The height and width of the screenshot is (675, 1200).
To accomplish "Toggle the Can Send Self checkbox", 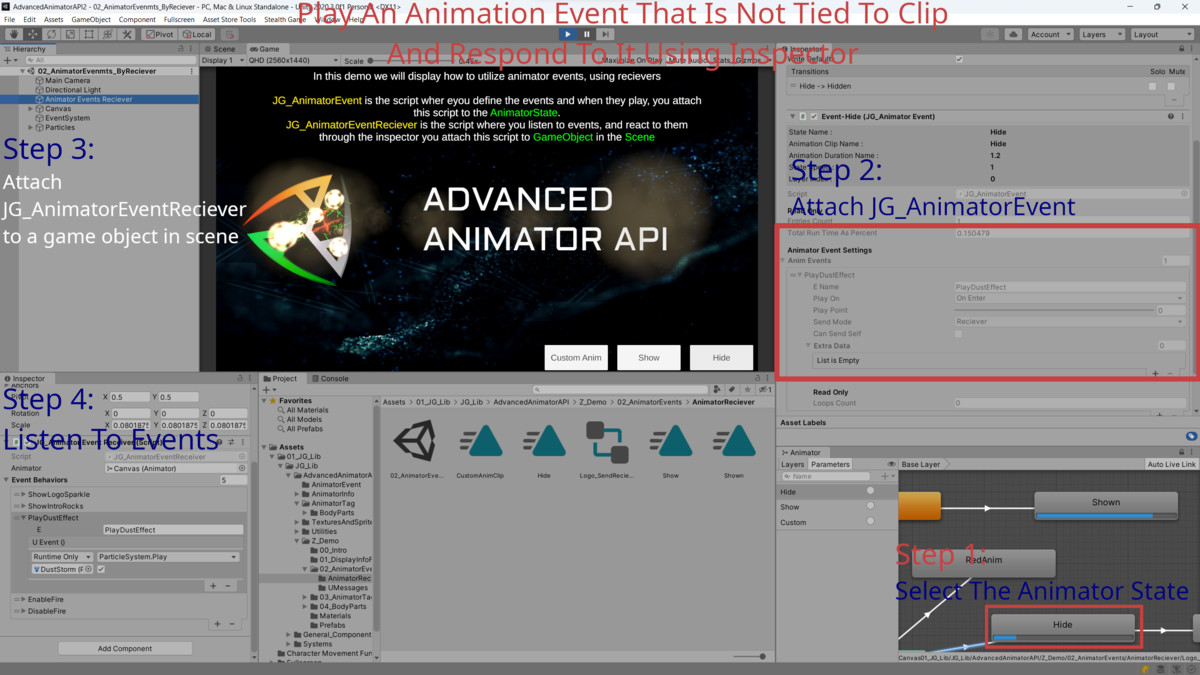I will 959,334.
